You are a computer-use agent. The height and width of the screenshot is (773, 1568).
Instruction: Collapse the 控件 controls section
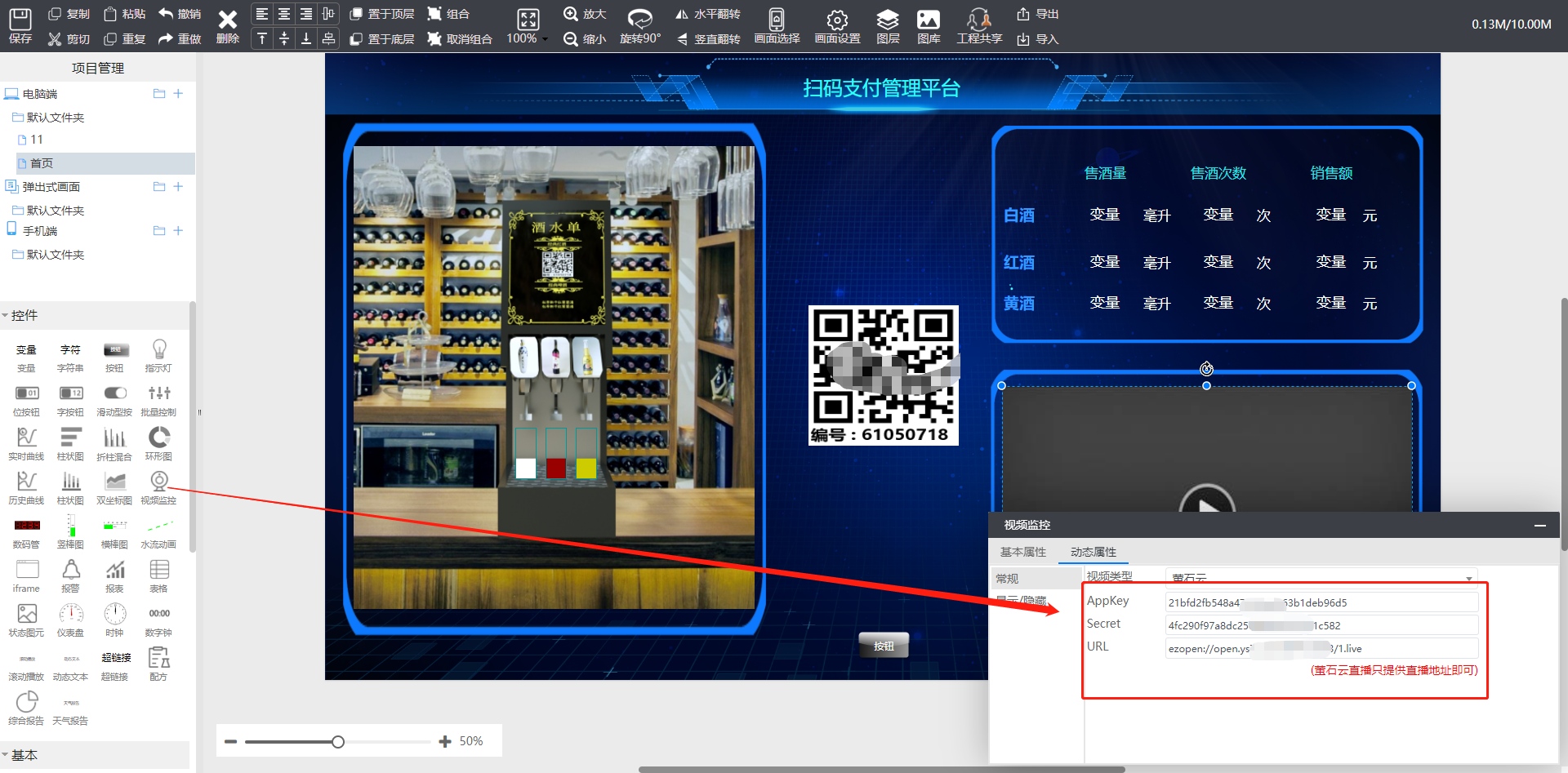[5, 315]
